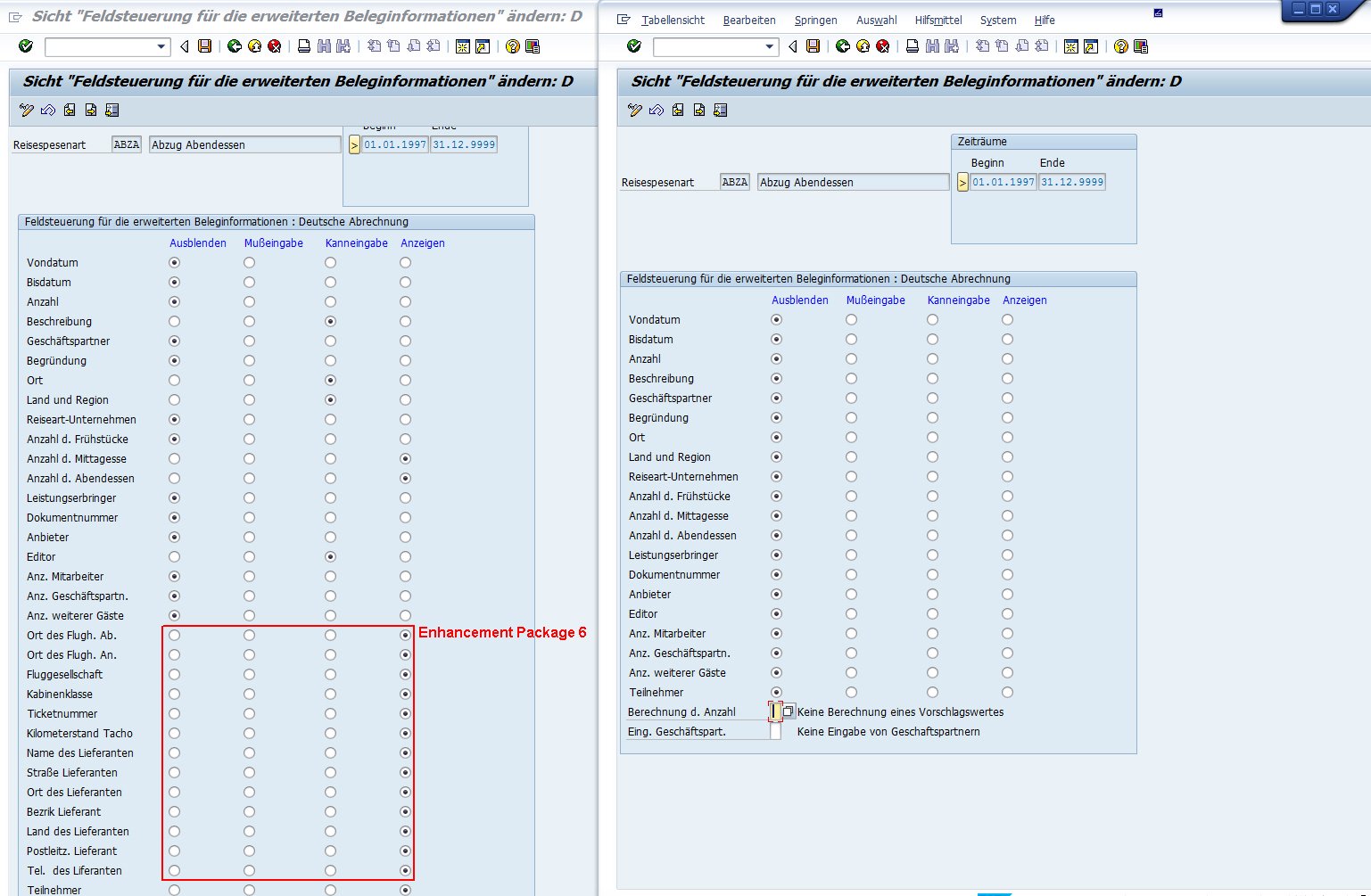1371x896 pixels.
Task: Click the Print icon in right window toolbar
Action: coord(912,46)
